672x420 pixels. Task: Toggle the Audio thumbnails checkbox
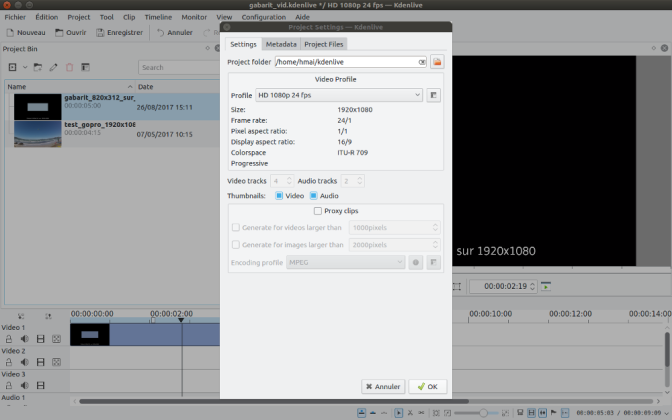pos(313,196)
